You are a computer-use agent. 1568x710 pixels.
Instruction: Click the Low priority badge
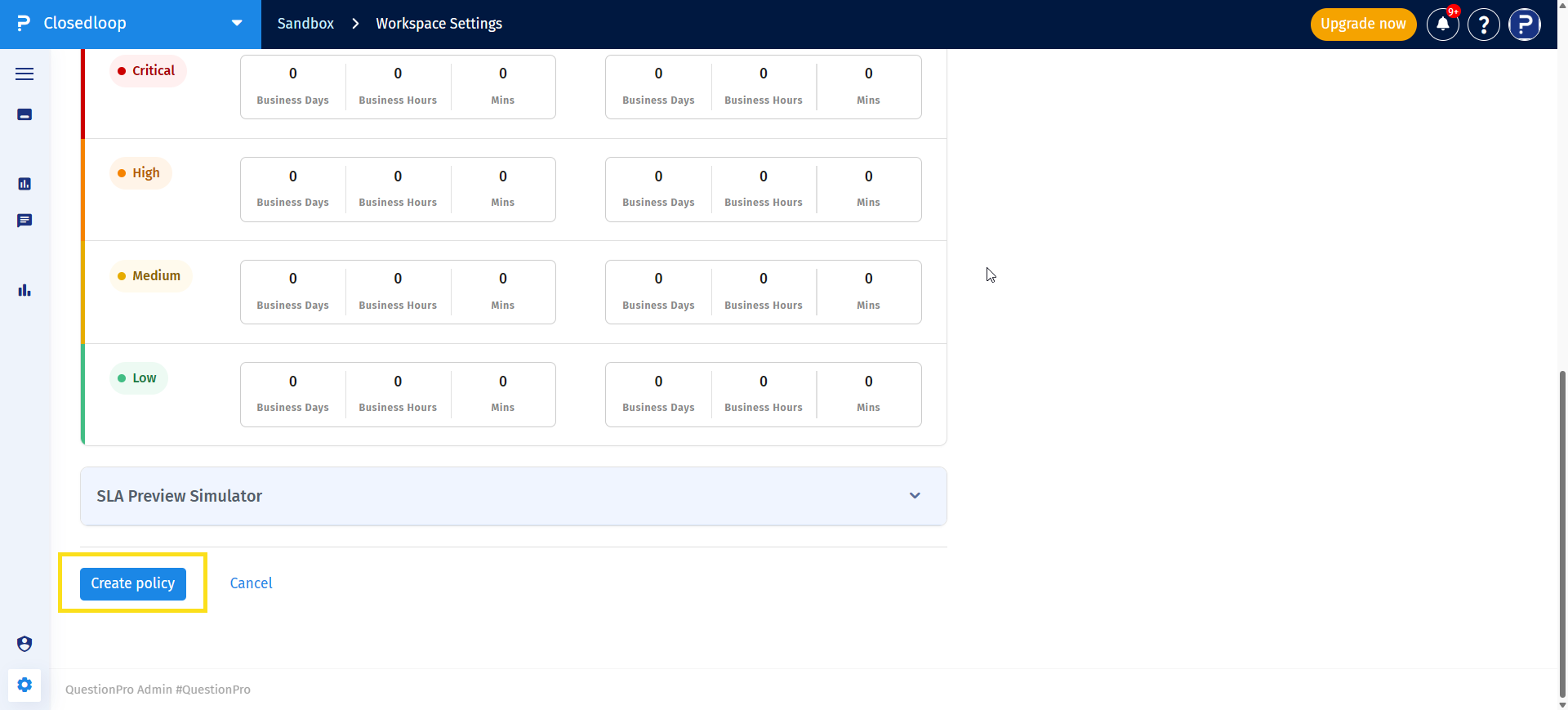pyautogui.click(x=139, y=378)
